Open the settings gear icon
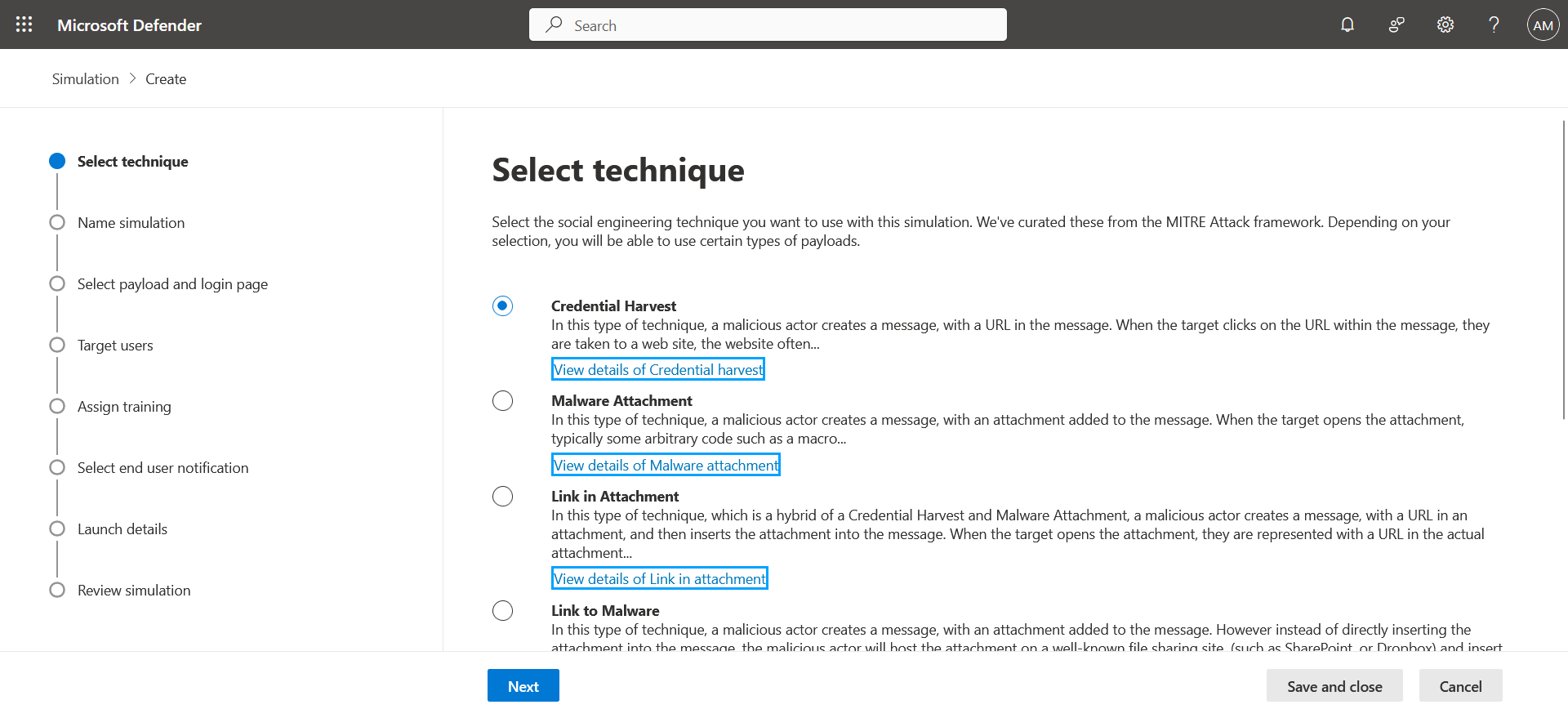 tap(1445, 25)
